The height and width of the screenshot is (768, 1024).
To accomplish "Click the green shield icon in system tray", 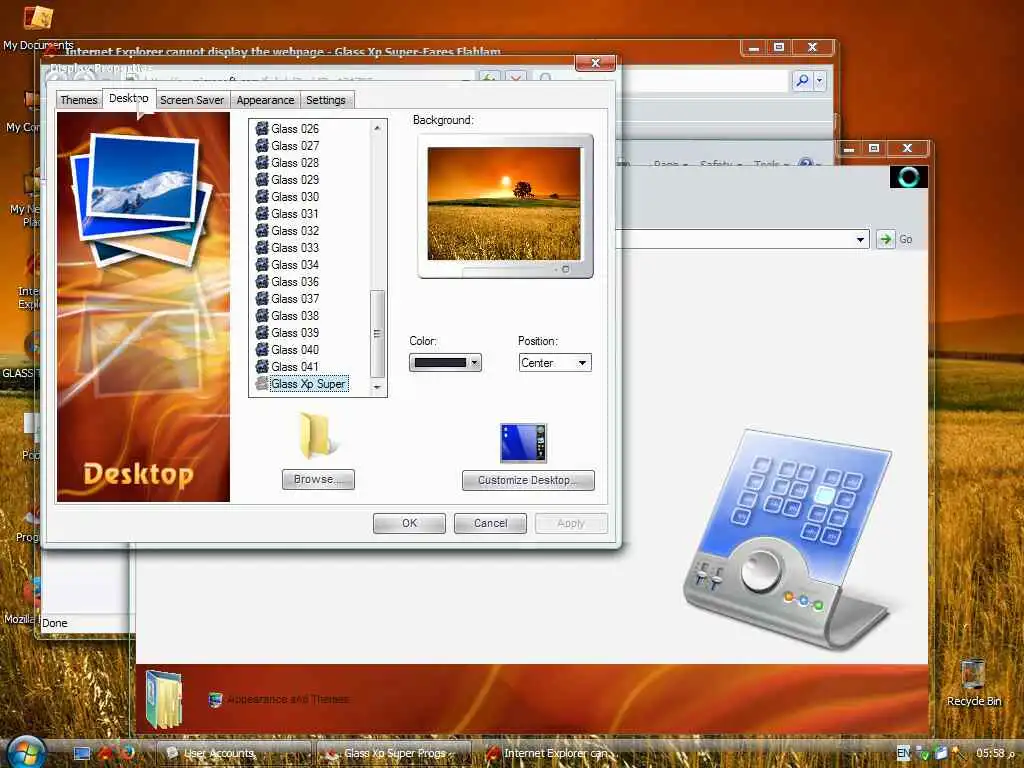I will (x=922, y=754).
